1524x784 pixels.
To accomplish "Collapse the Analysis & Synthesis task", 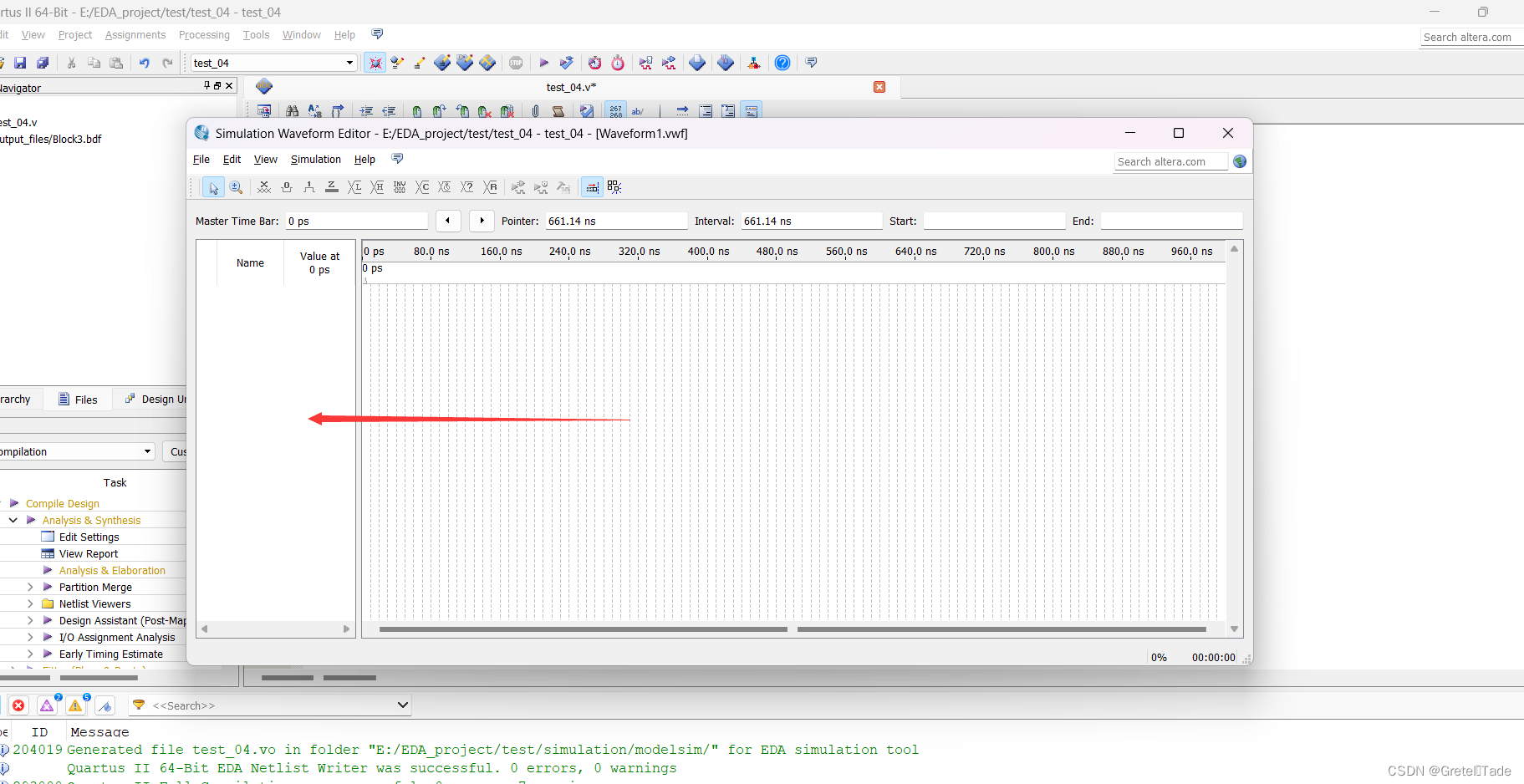I will pos(13,520).
